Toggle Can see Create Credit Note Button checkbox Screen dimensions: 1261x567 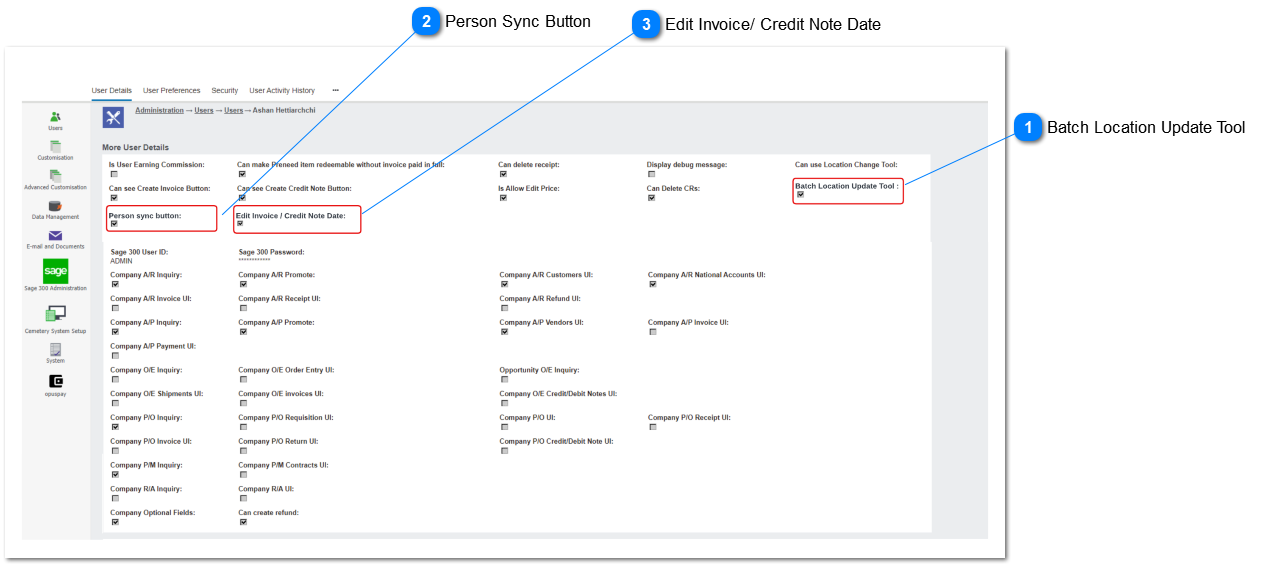pos(241,198)
